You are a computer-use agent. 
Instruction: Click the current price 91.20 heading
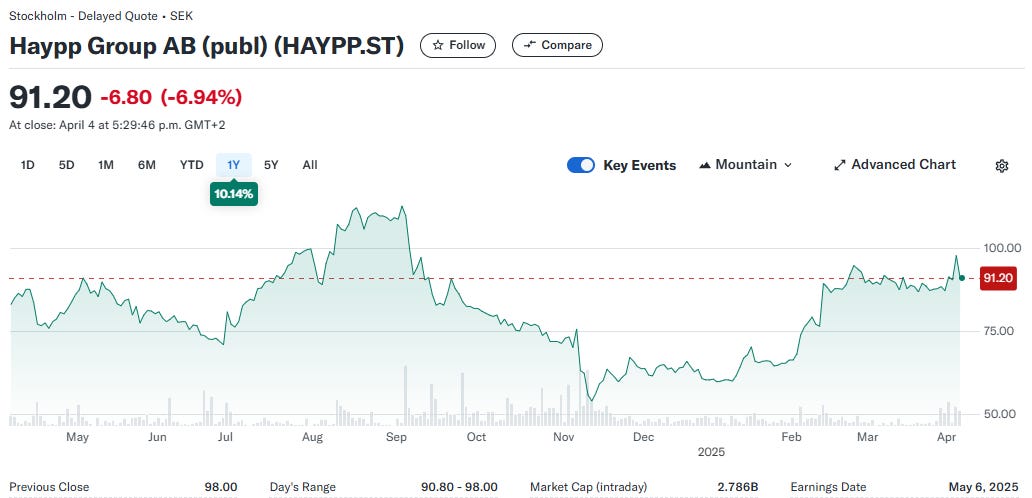(50, 97)
